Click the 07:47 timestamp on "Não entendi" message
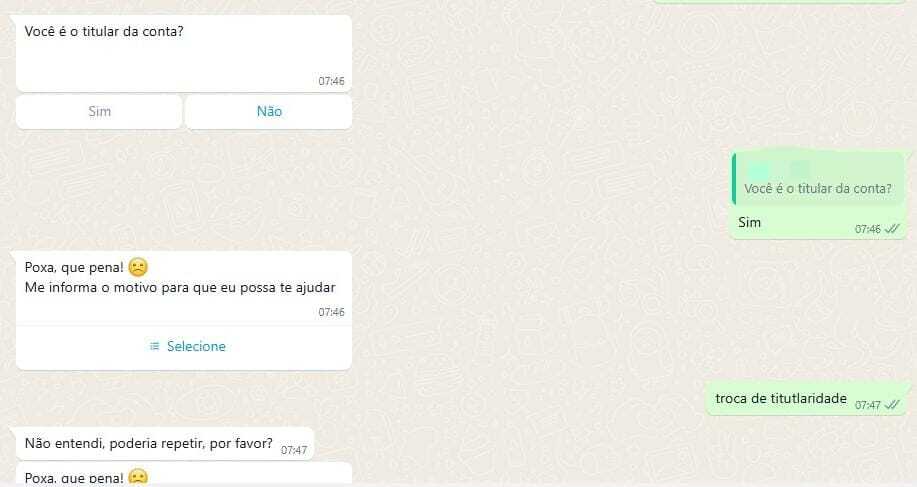The height and width of the screenshot is (487, 917). click(294, 450)
